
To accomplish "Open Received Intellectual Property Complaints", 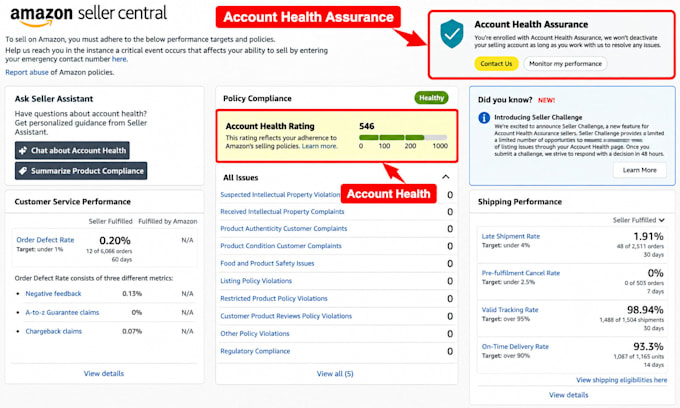I will click(x=282, y=212).
